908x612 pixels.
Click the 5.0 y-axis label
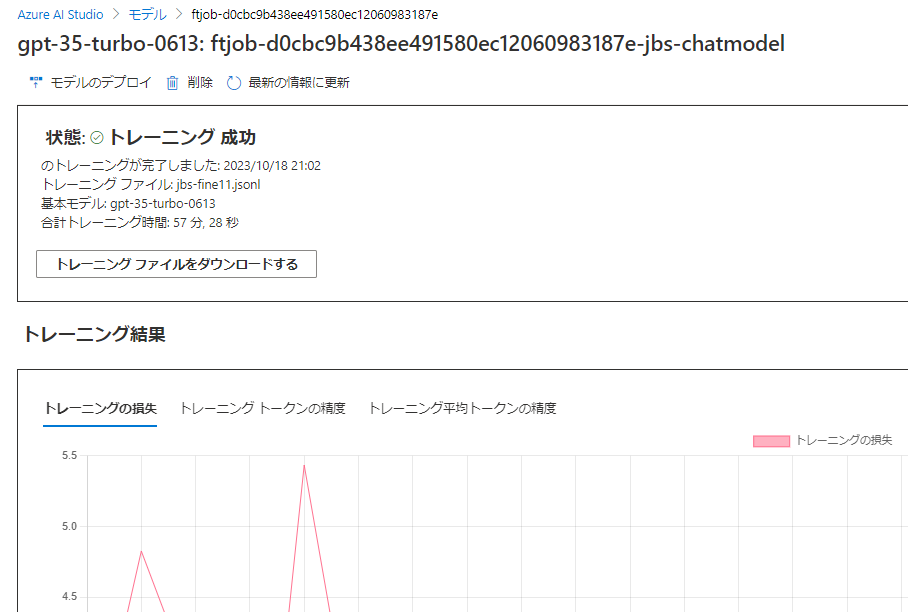coord(69,526)
